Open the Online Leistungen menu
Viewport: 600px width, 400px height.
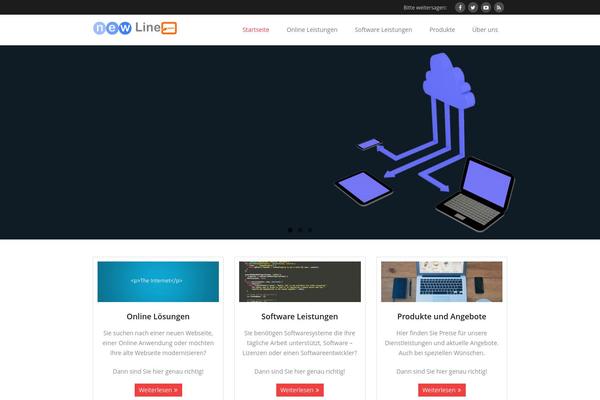point(312,29)
